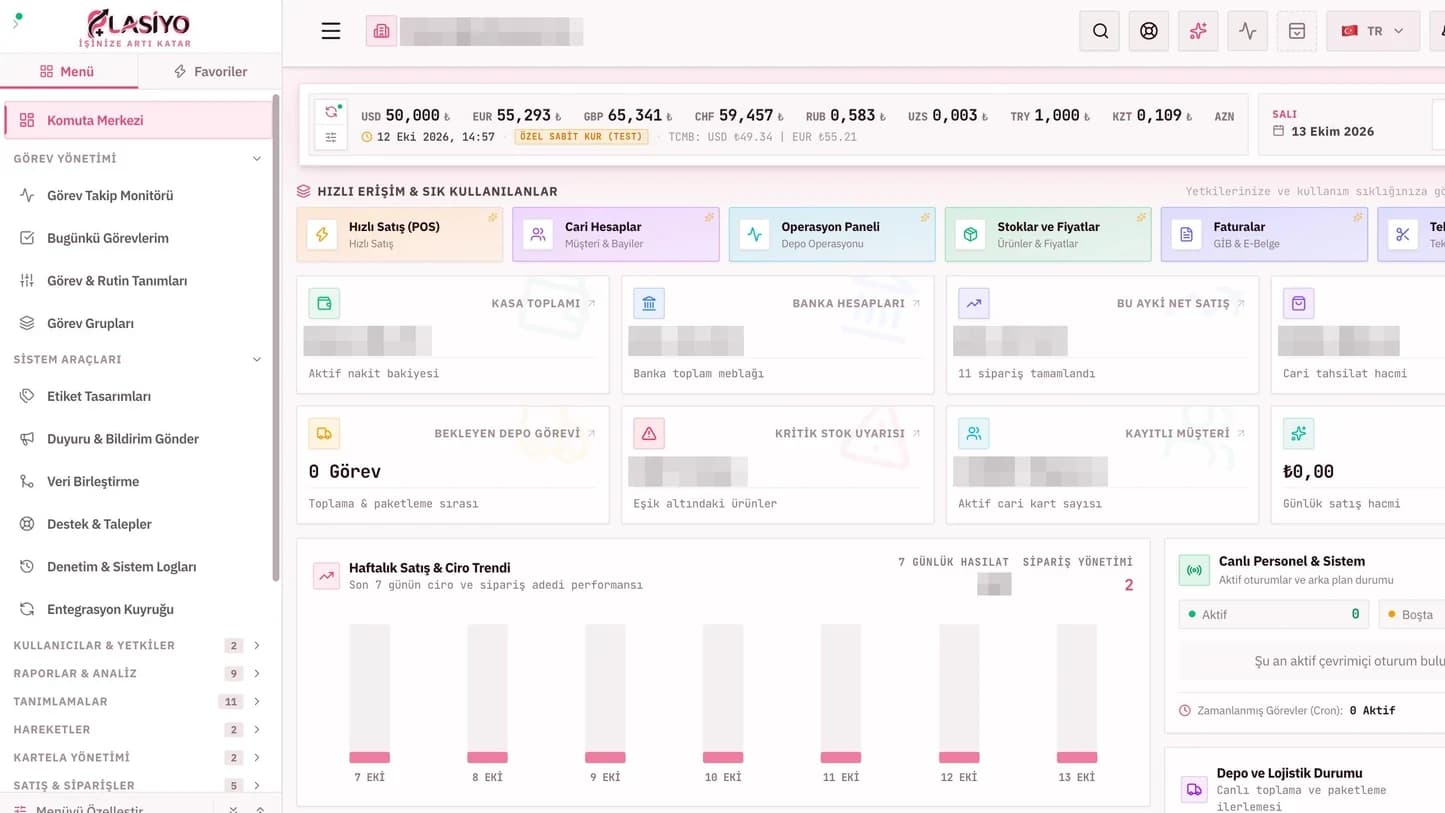The image size is (1445, 813).
Task: Expand the TANIMLAMALAR section
Action: [x=137, y=701]
